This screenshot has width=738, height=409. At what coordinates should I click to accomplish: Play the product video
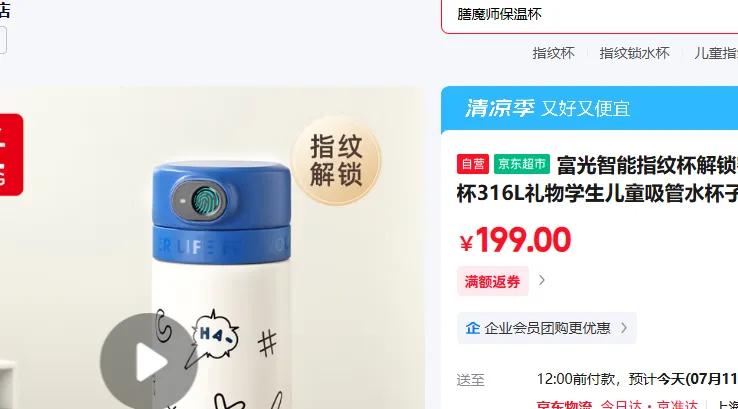click(149, 362)
